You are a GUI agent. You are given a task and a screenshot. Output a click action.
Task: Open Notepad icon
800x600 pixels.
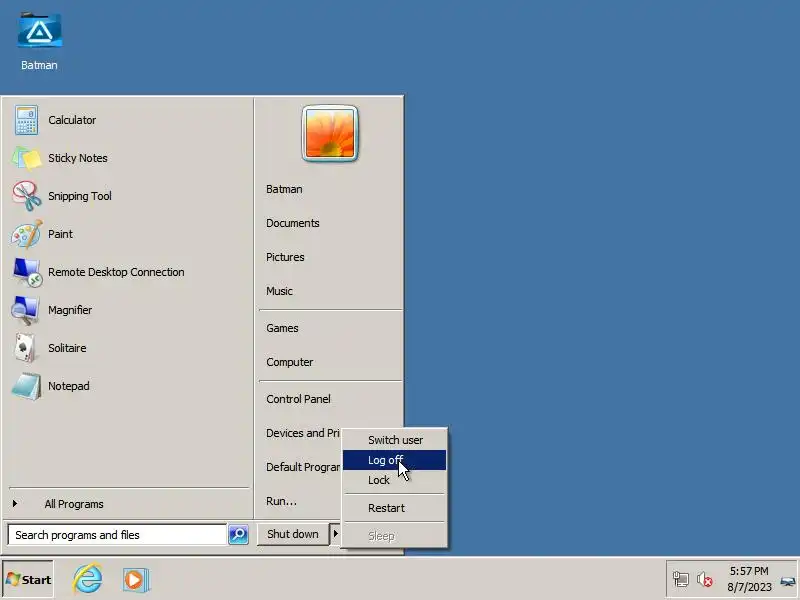[x=26, y=386]
